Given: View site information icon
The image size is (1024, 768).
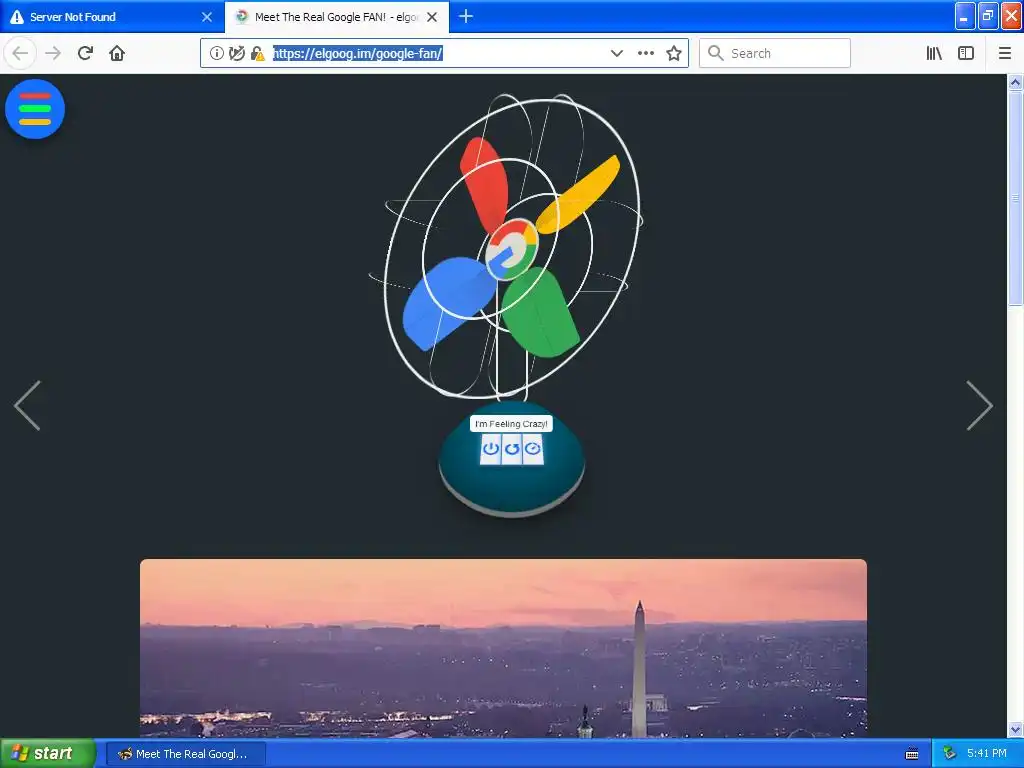Looking at the screenshot, I should point(217,54).
